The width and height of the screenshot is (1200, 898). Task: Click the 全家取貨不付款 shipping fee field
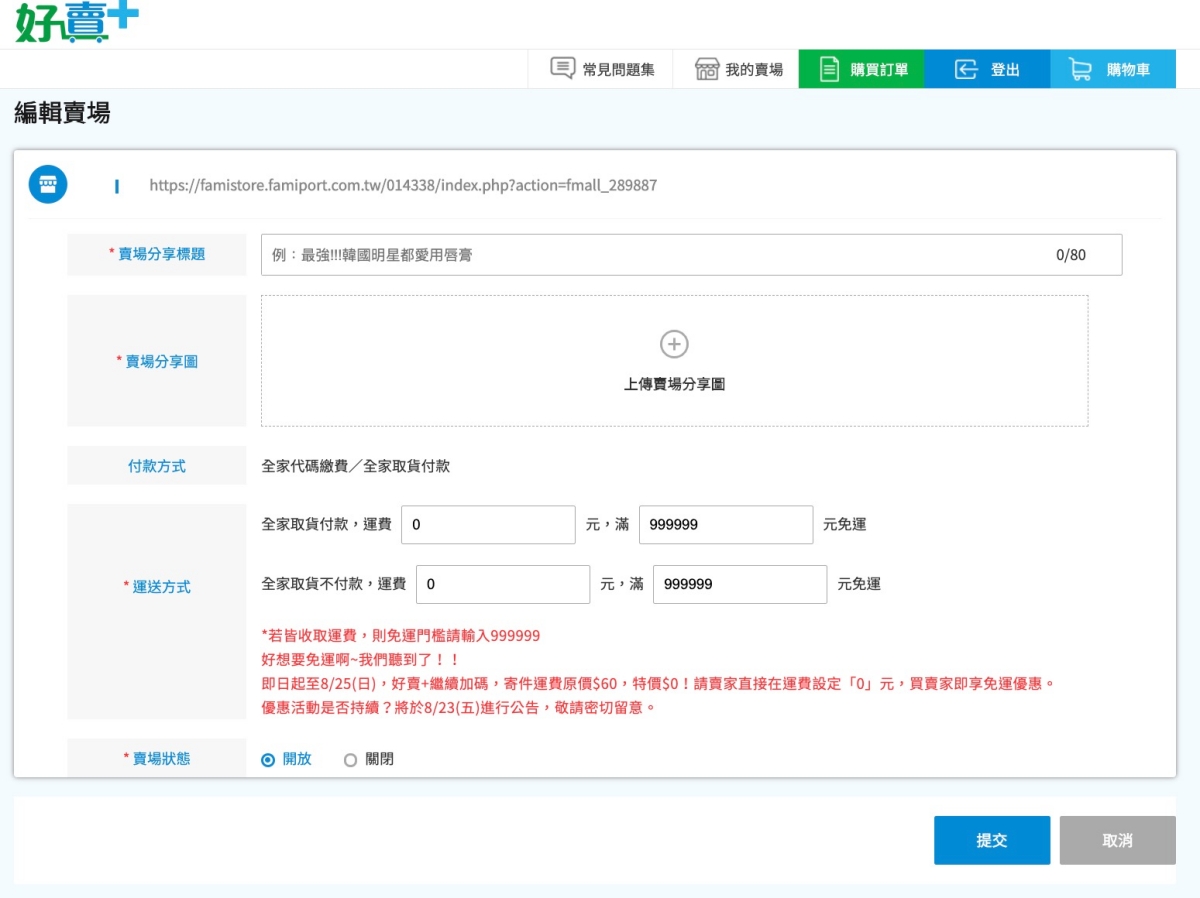503,585
